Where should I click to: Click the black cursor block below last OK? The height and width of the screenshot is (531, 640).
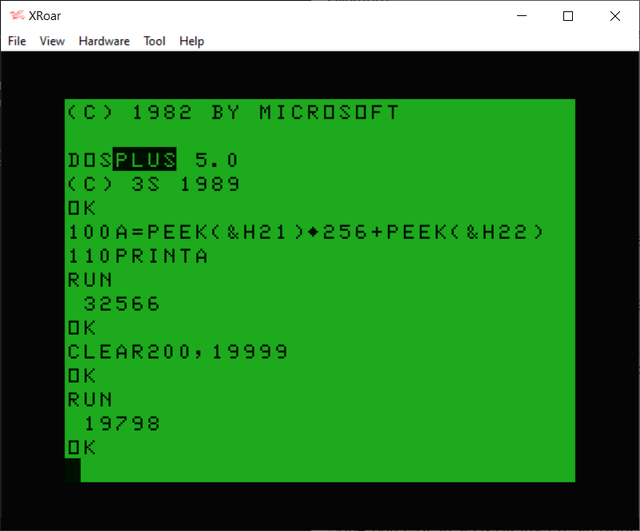(x=73, y=470)
